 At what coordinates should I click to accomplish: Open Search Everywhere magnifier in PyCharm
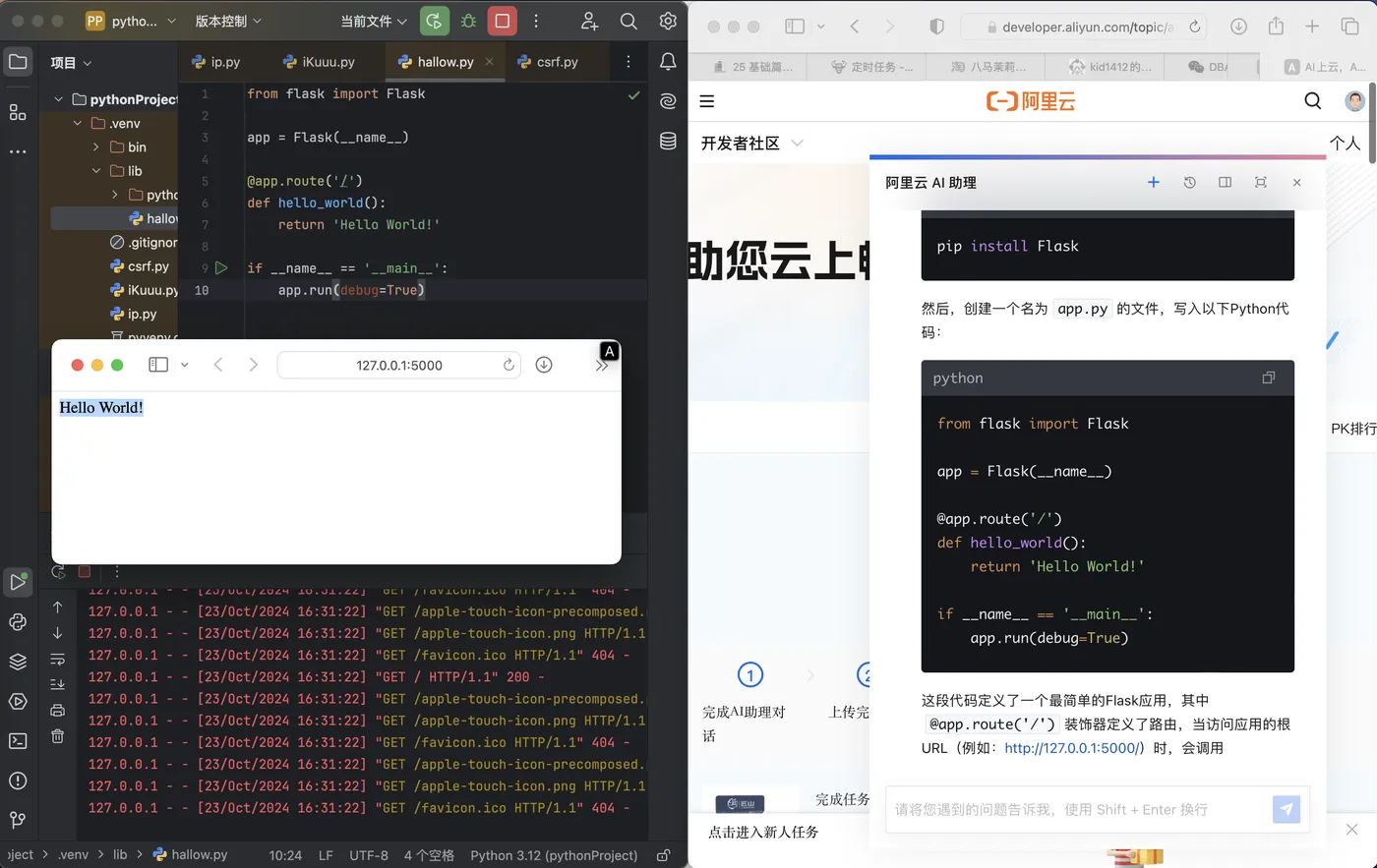(629, 21)
